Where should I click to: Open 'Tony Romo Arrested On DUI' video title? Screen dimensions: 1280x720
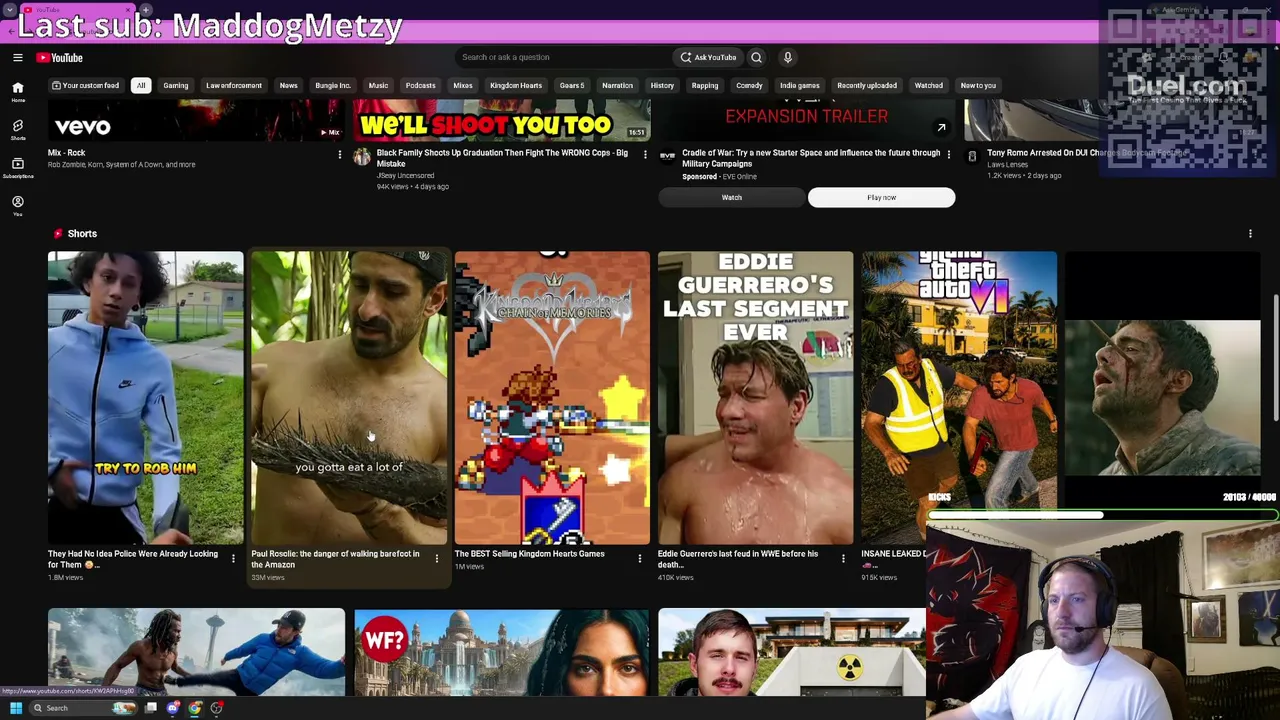1087,153
